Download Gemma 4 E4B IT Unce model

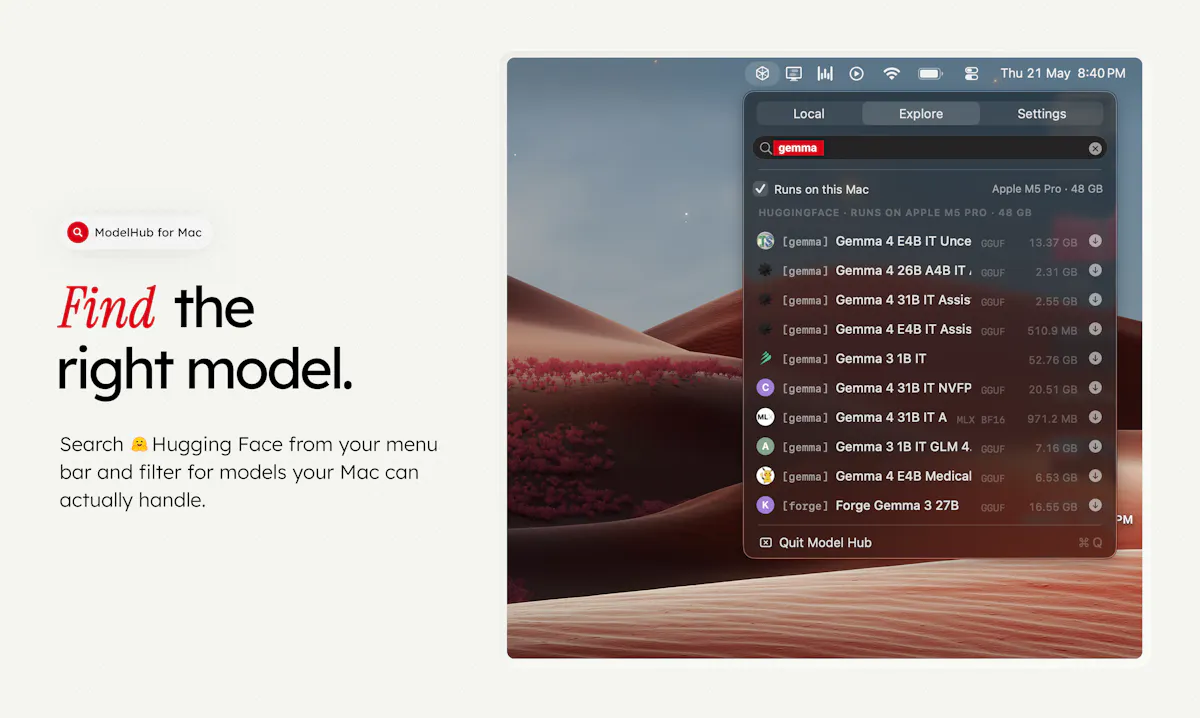pyautogui.click(x=1095, y=241)
